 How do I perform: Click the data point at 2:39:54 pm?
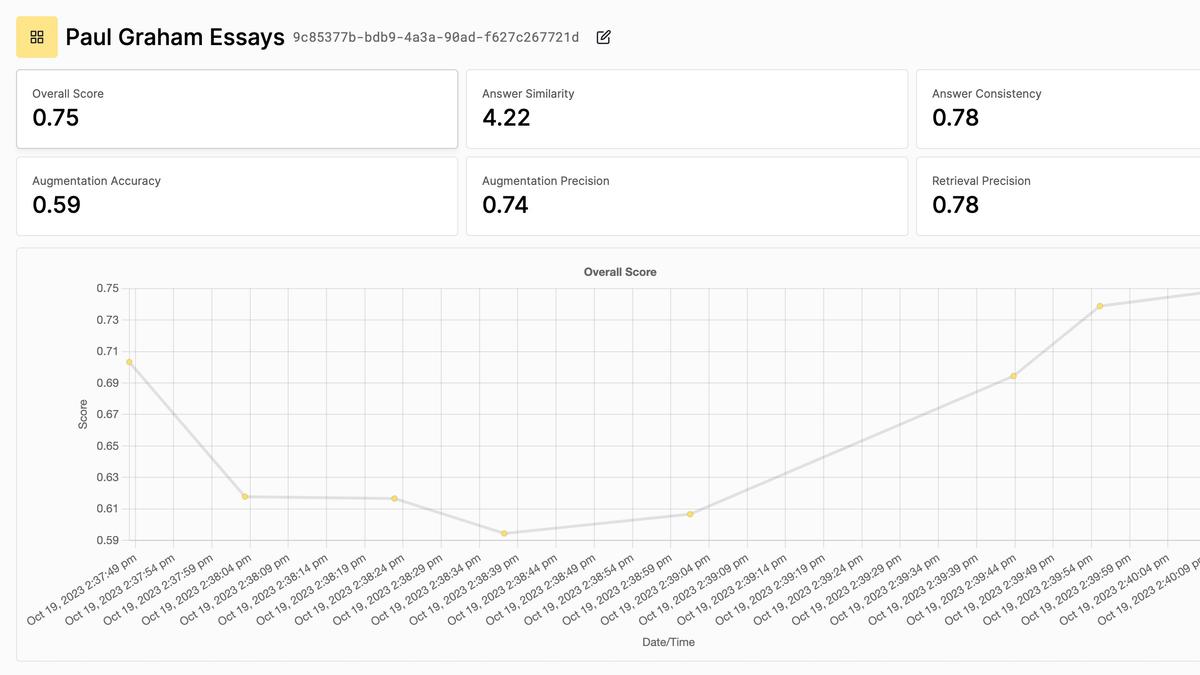coord(1100,306)
